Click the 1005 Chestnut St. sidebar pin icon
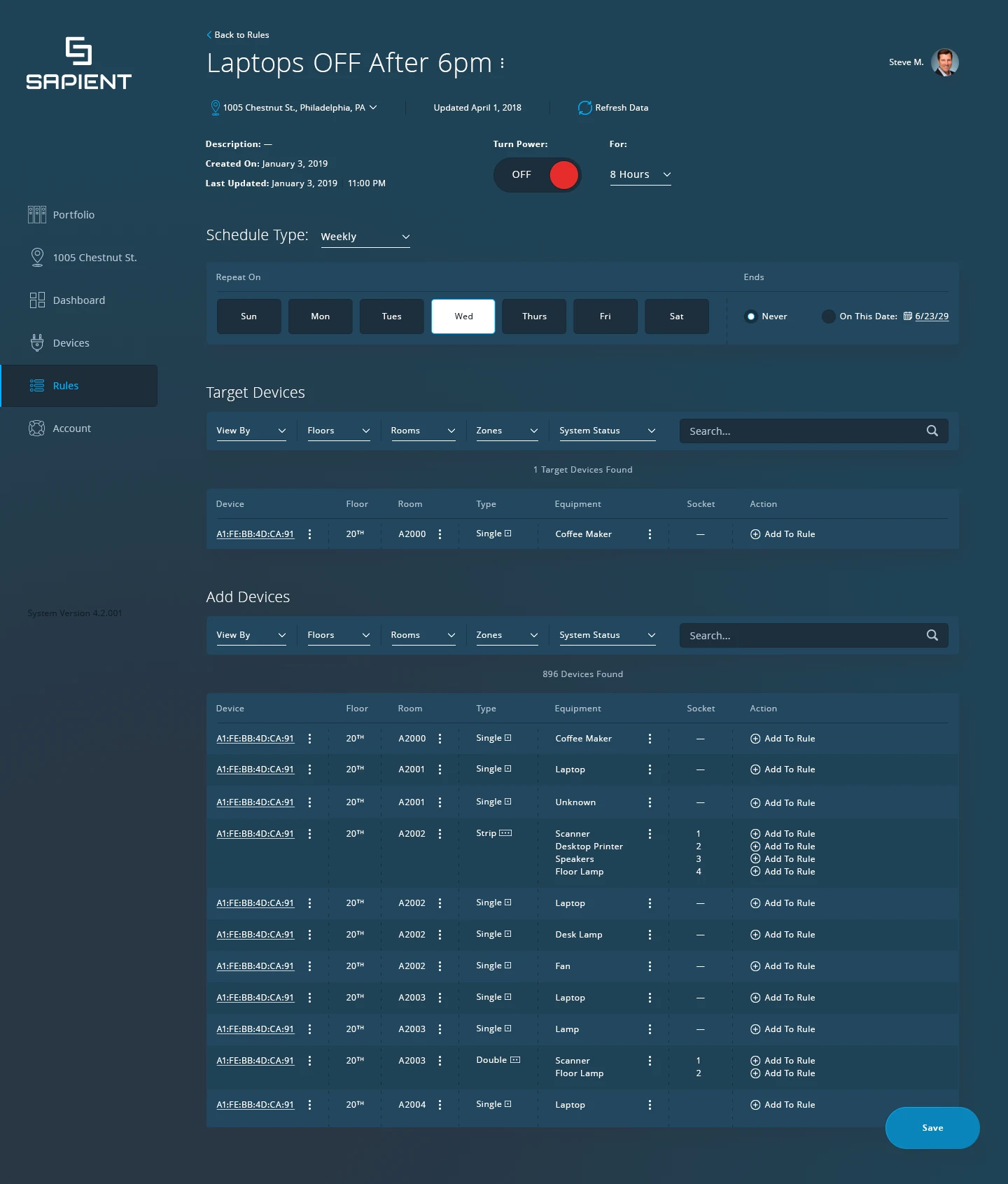1008x1184 pixels. click(x=37, y=258)
